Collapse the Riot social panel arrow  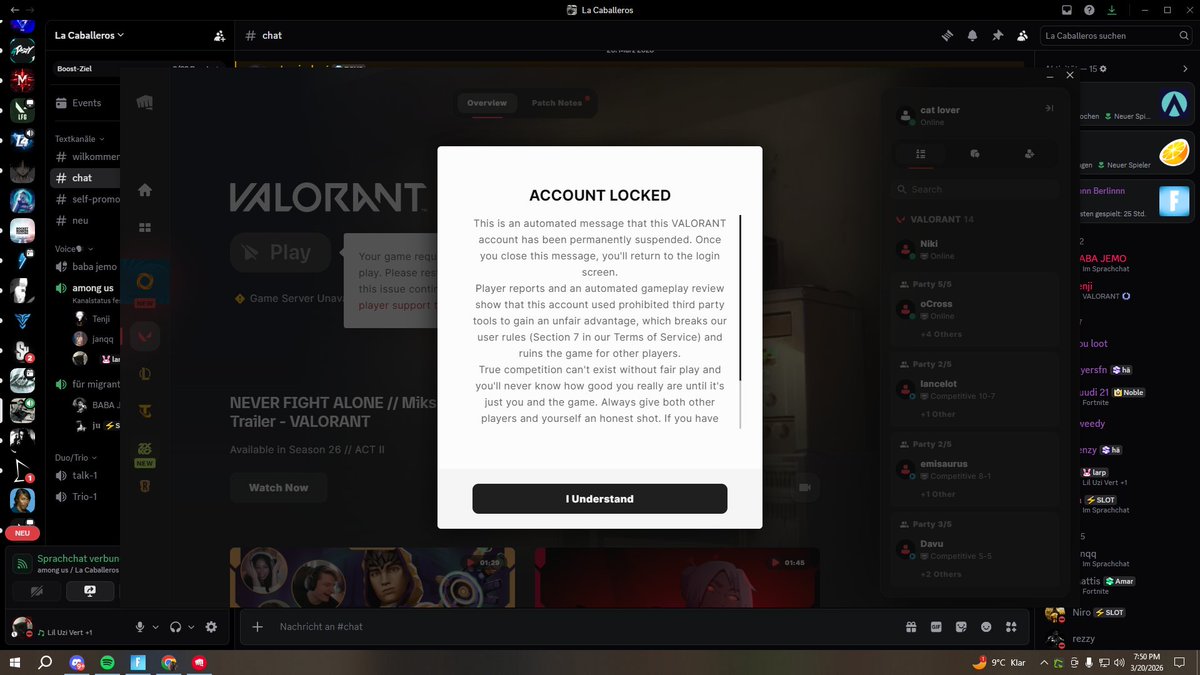[1049, 108]
